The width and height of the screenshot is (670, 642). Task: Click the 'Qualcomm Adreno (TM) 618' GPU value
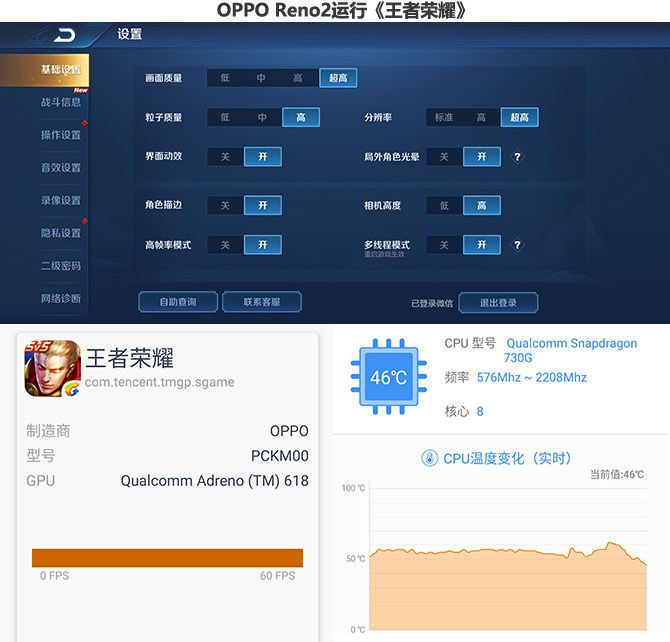click(x=215, y=481)
